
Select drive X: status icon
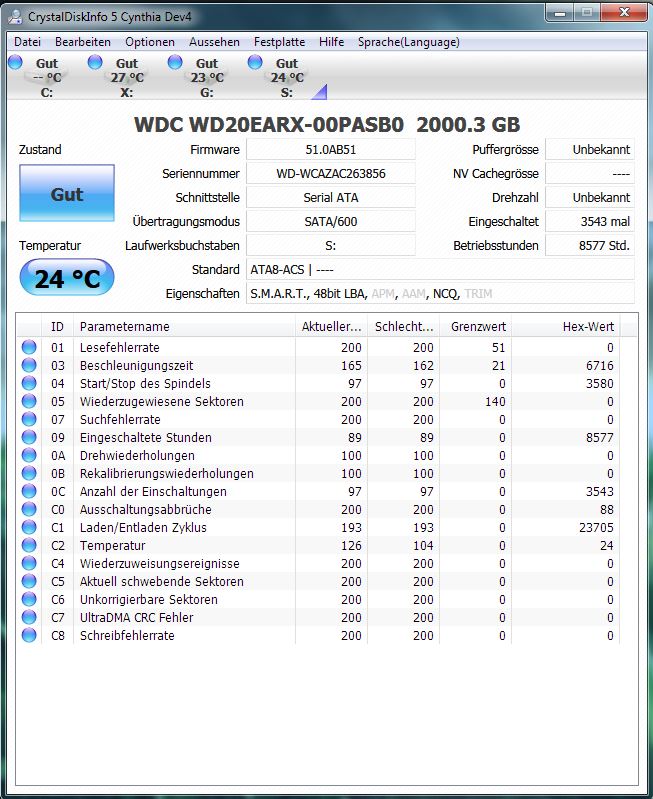click(x=95, y=62)
